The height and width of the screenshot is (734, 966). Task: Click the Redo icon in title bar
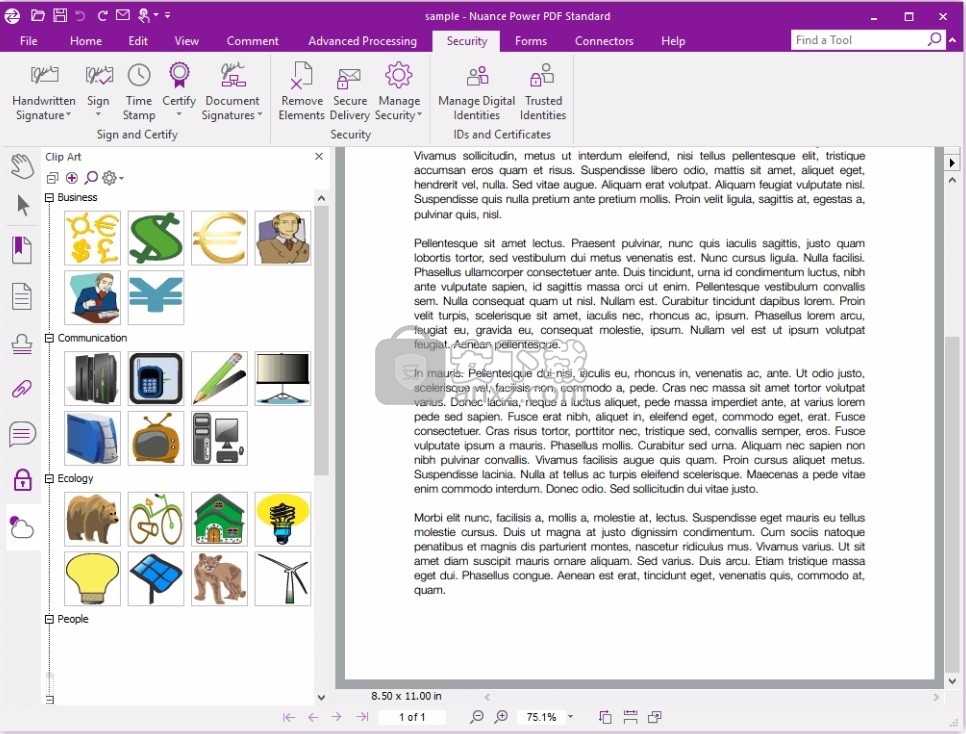coord(102,15)
